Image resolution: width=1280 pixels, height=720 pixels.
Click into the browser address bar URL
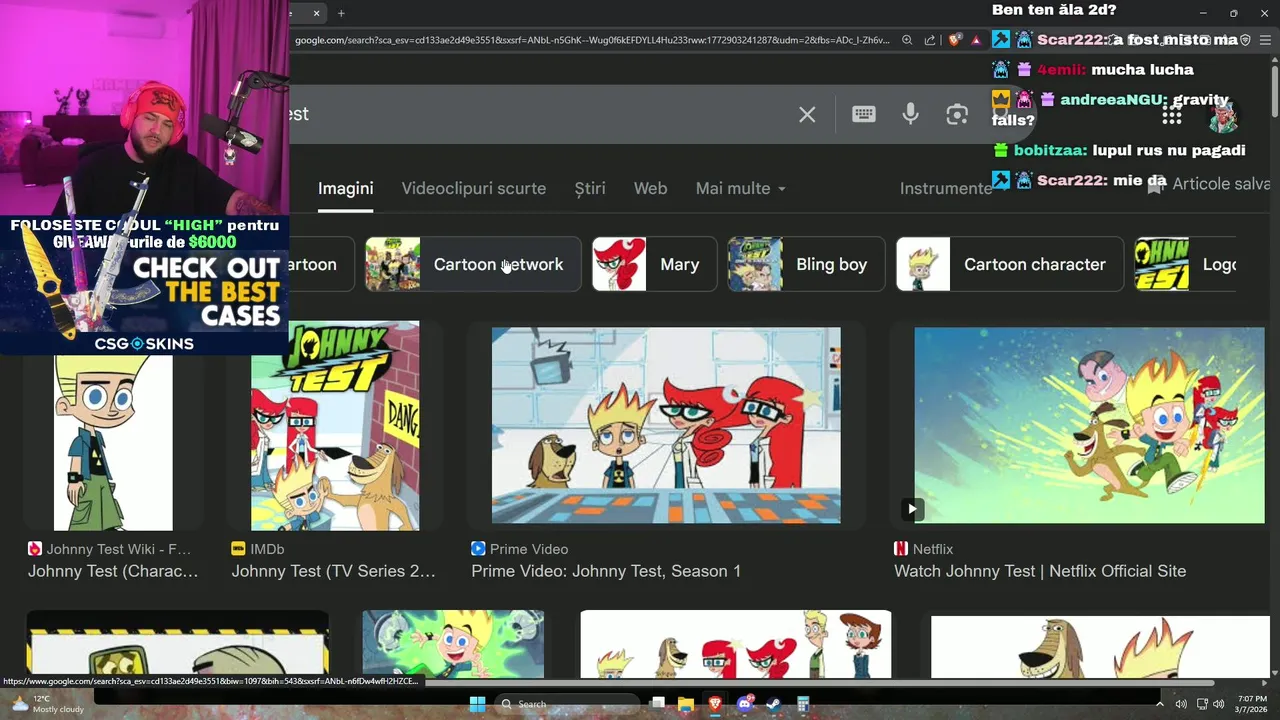[592, 40]
